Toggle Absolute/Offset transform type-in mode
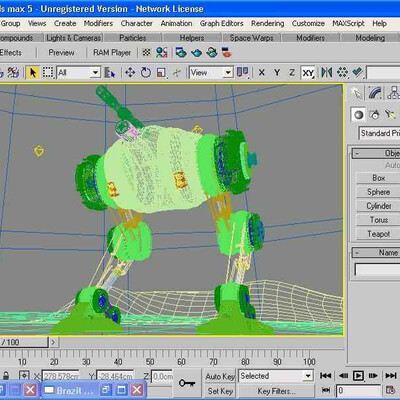Image resolution: width=400 pixels, height=400 pixels. tap(24, 376)
